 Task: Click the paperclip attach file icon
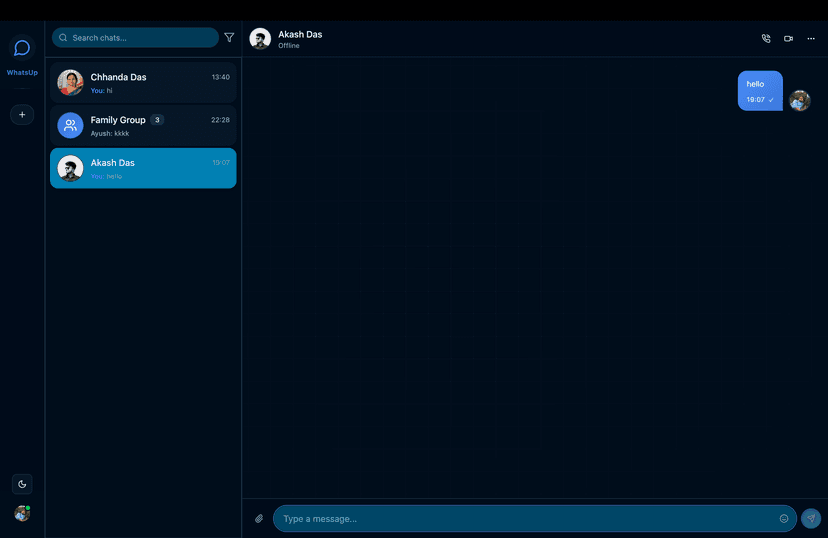[259, 518]
